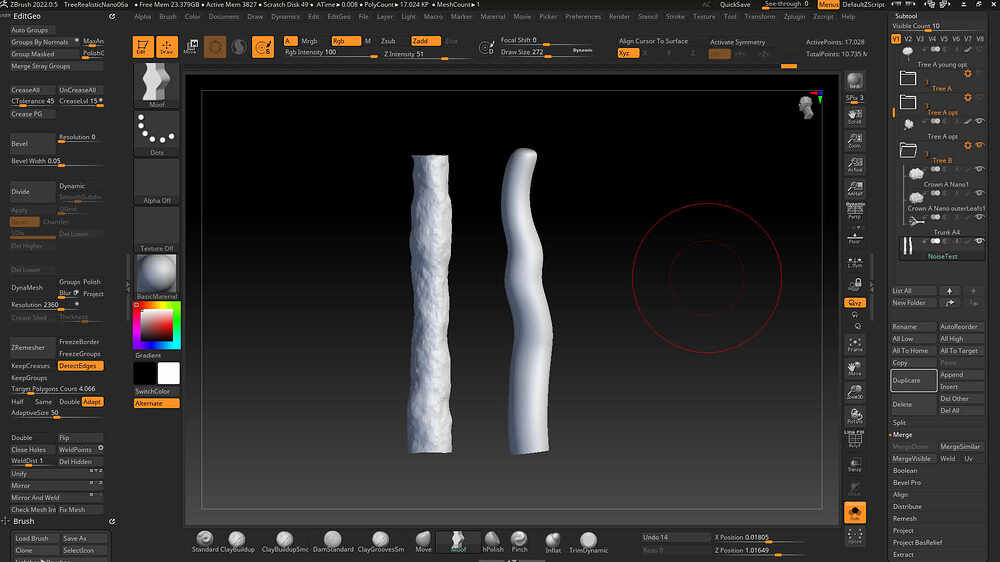Expand the Project section
This screenshot has width=1000, height=562.
click(903, 531)
